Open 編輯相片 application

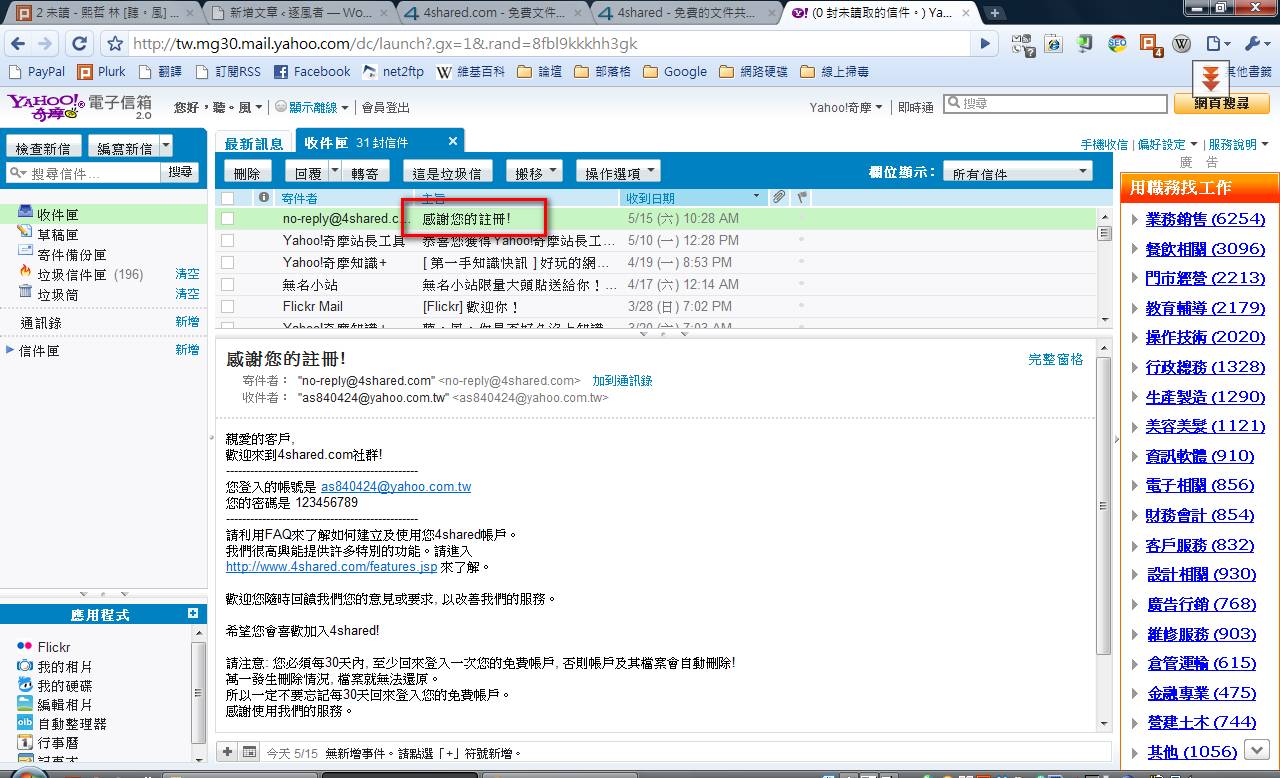point(55,704)
